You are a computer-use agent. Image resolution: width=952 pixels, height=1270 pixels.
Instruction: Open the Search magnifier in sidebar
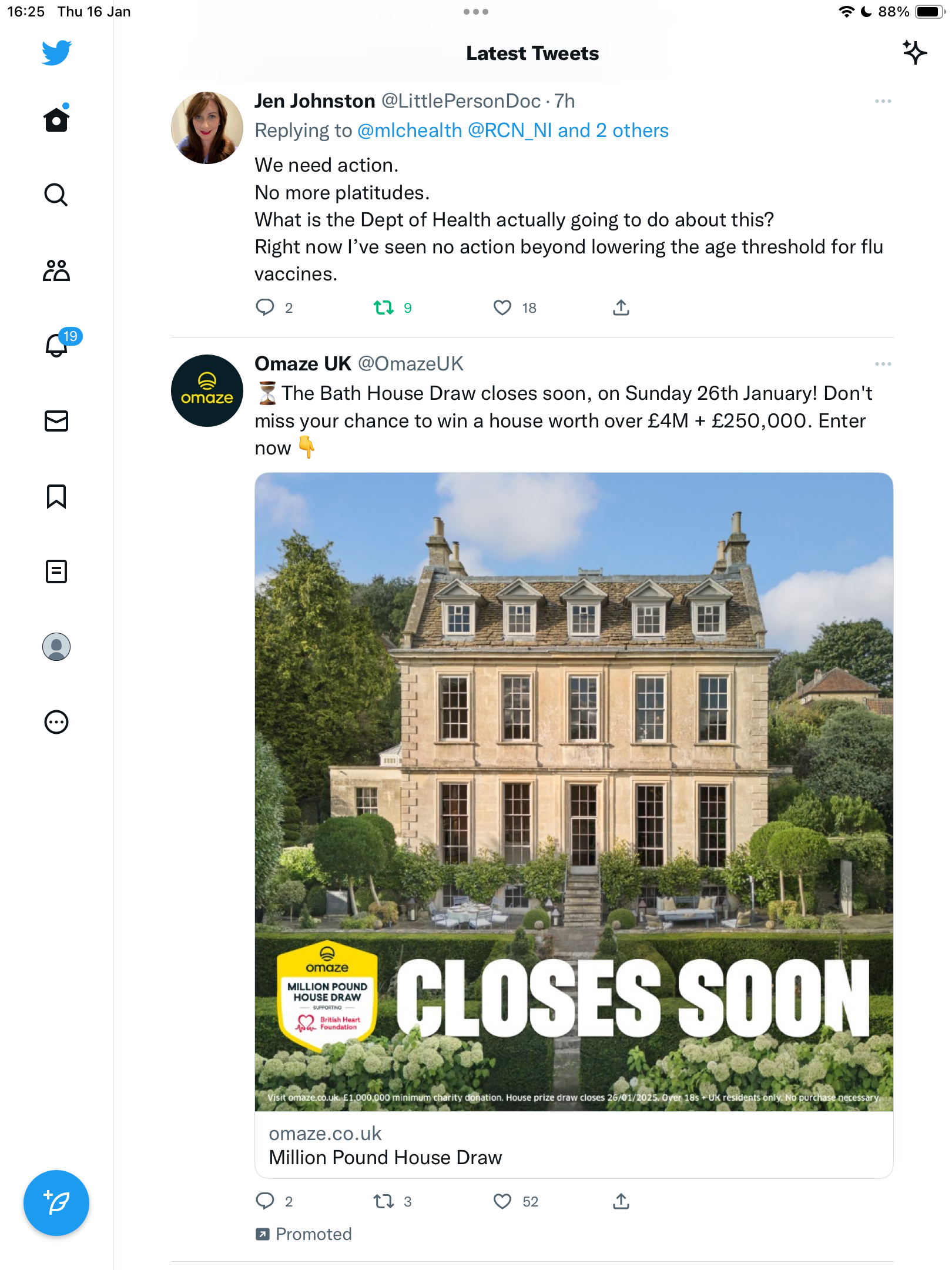point(56,195)
